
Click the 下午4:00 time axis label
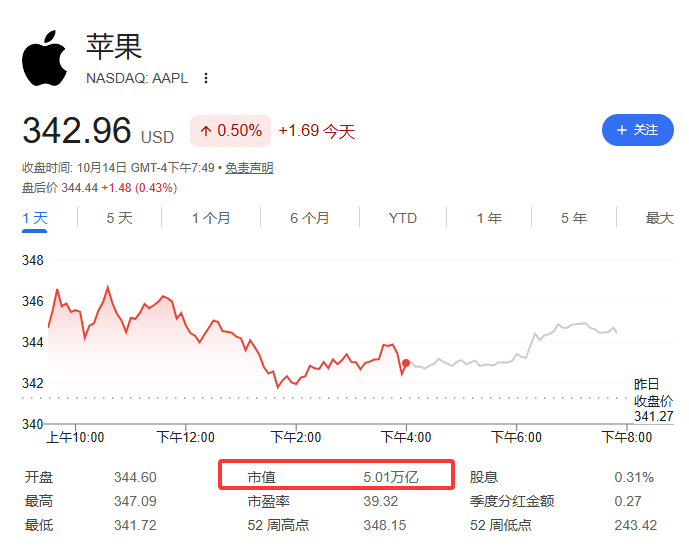click(406, 437)
